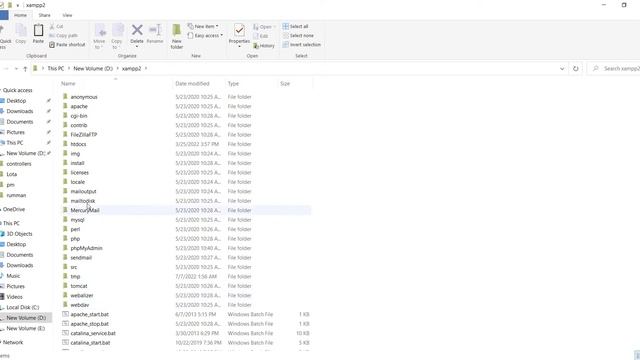Click the Invert selection icon
The width and height of the screenshot is (640, 360).
(286, 44)
